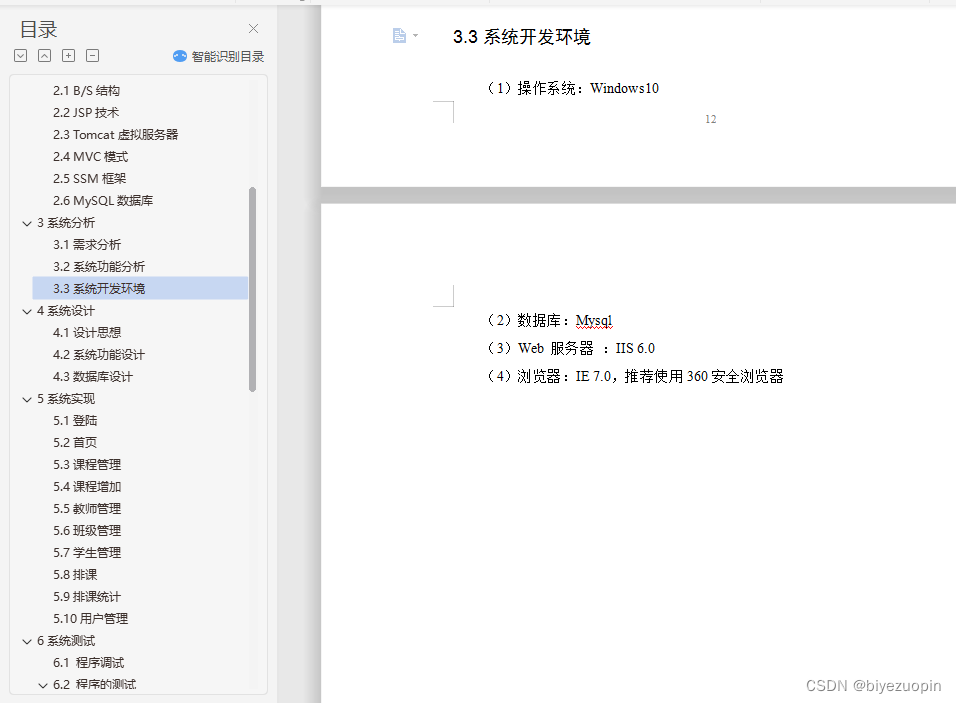956x703 pixels.
Task: Go to 2.1 B/S 结构
Action: (87, 91)
